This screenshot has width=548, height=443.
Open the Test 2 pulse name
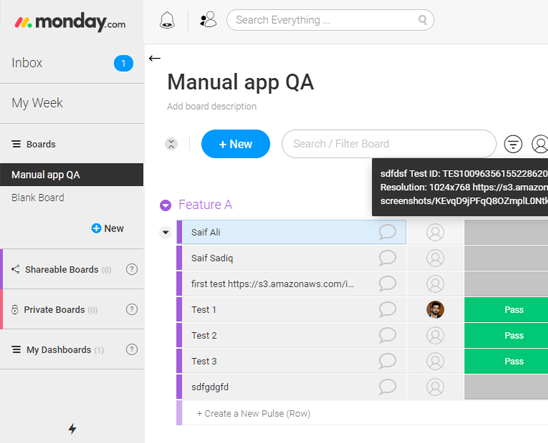coord(204,336)
